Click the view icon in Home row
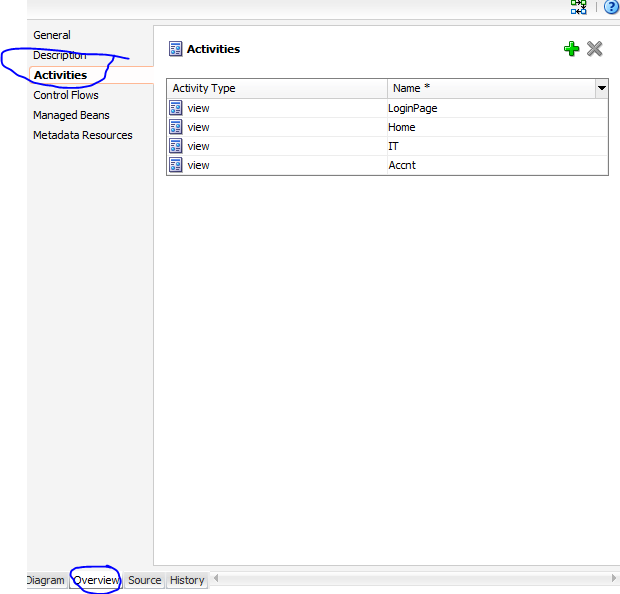This screenshot has width=620, height=594. (x=176, y=127)
